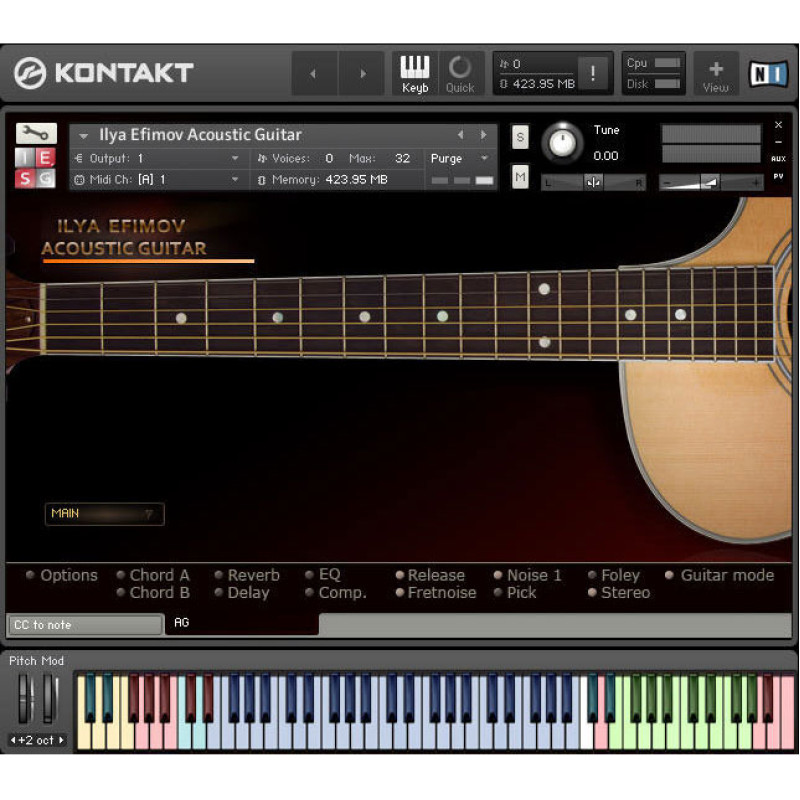The height and width of the screenshot is (800, 800).
Task: Toggle the Keyb on-screen keyboard button
Action: (x=415, y=74)
